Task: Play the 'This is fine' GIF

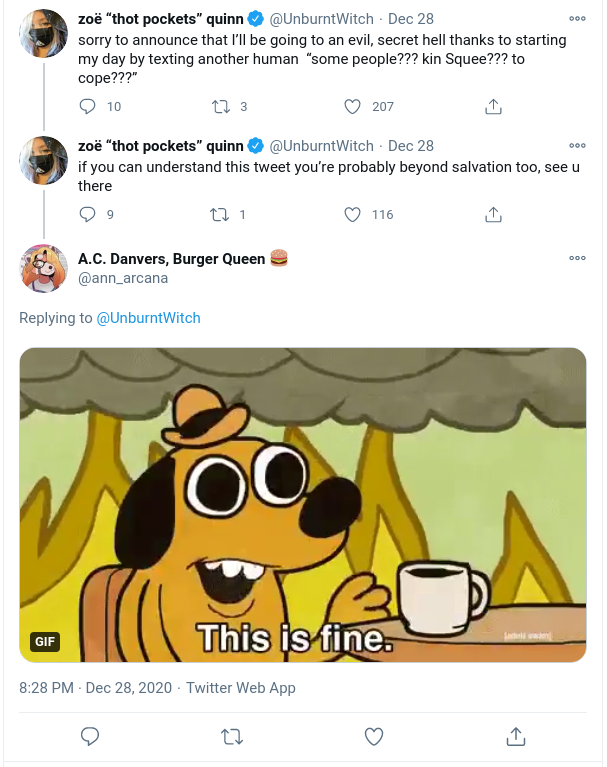Action: (x=303, y=505)
